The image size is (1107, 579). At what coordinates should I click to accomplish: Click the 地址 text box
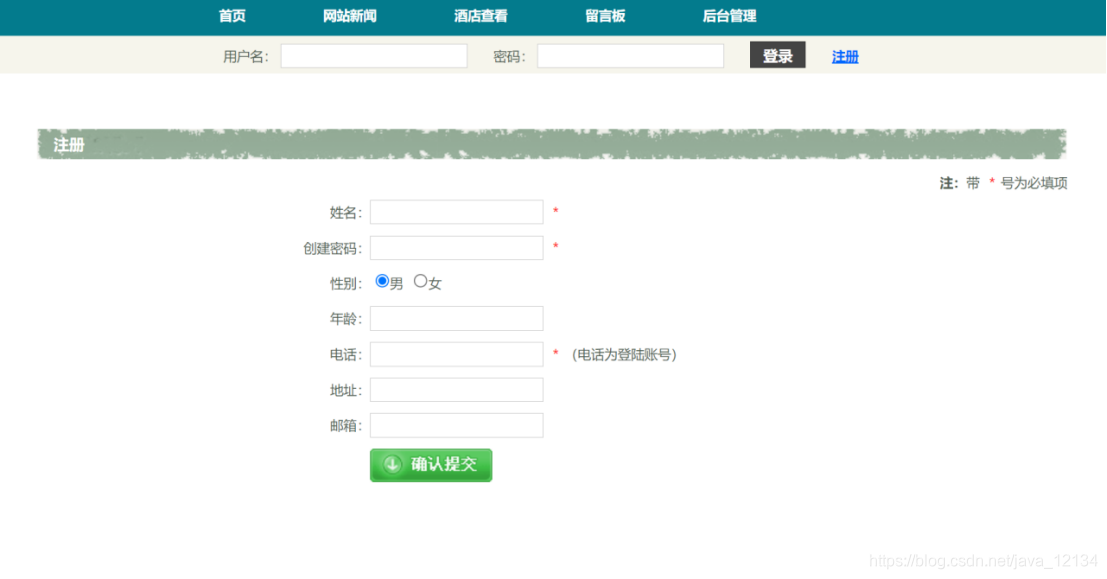(x=457, y=390)
